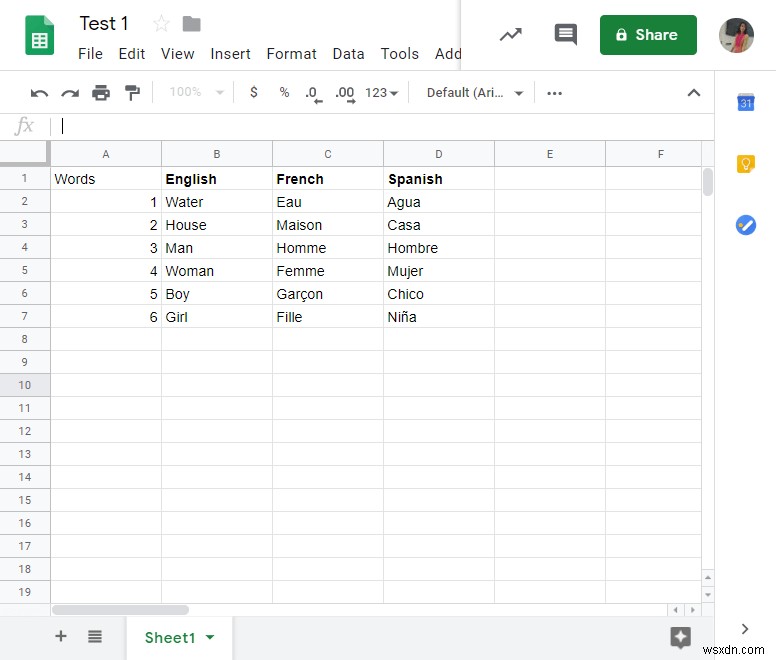Click the undo arrow icon
Viewport: 776px width, 660px height.
pos(39,93)
